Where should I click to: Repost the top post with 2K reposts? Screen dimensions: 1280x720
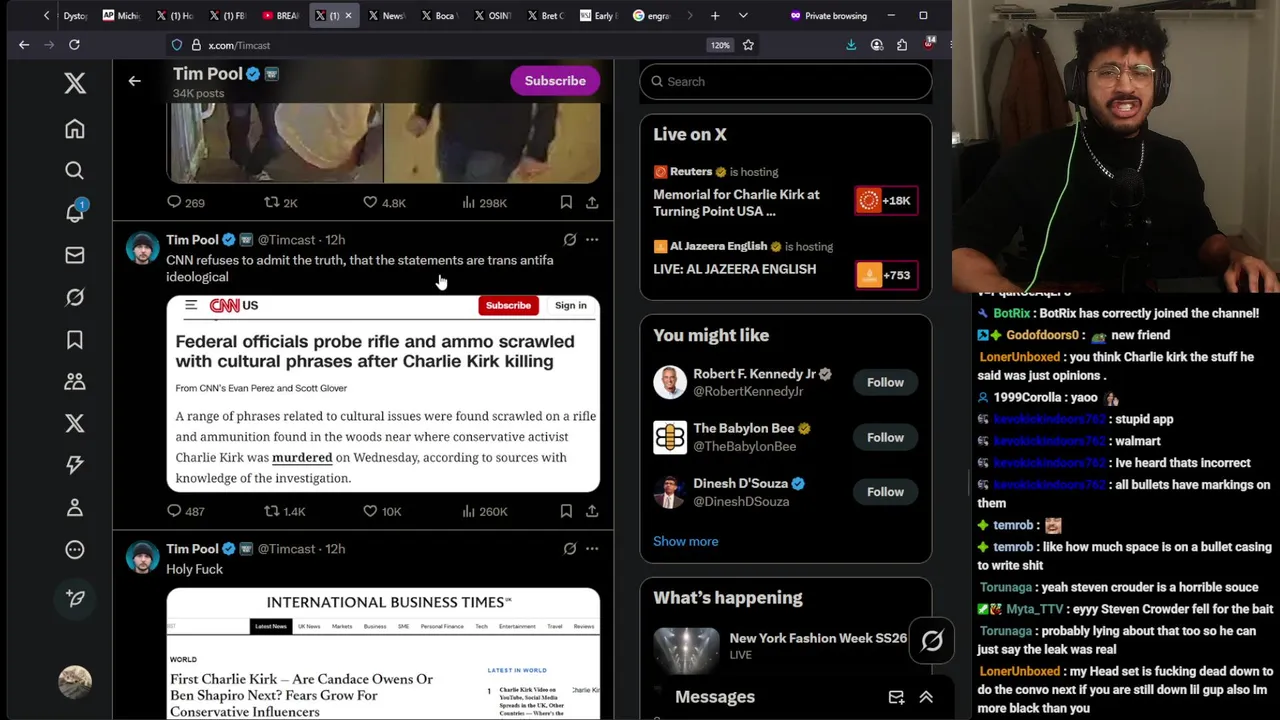[x=281, y=202]
